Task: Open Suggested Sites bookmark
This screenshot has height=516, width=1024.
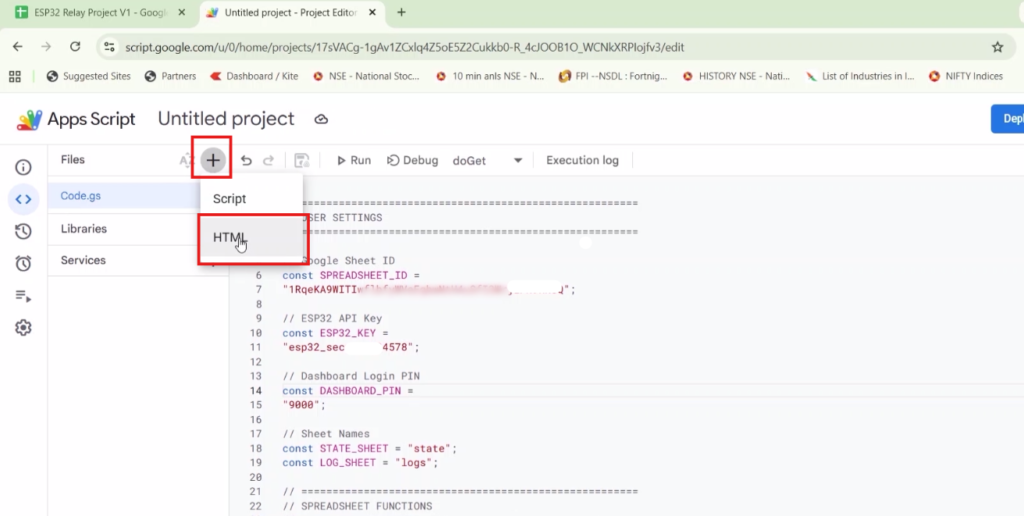Action: (x=89, y=76)
